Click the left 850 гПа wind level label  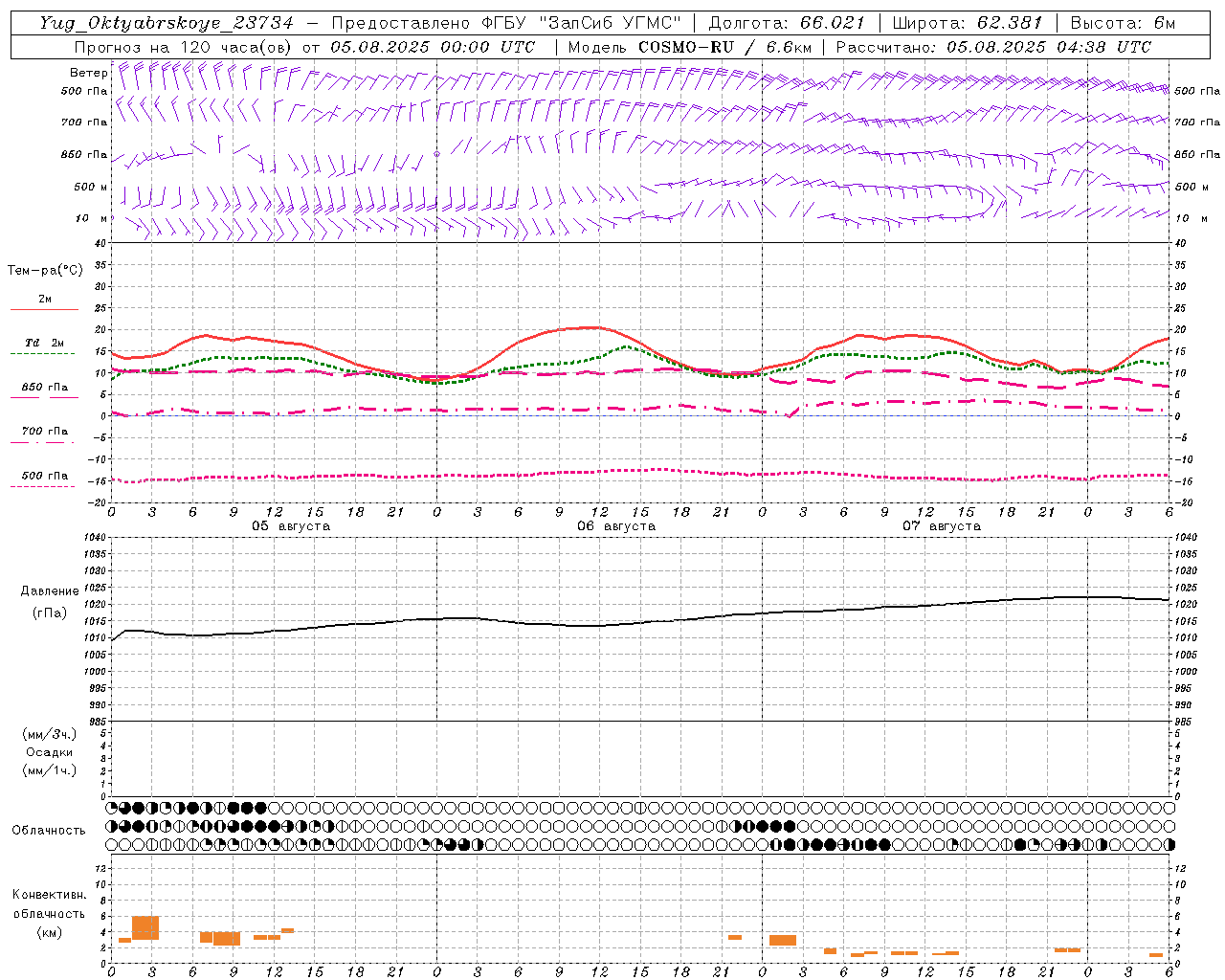84,154
